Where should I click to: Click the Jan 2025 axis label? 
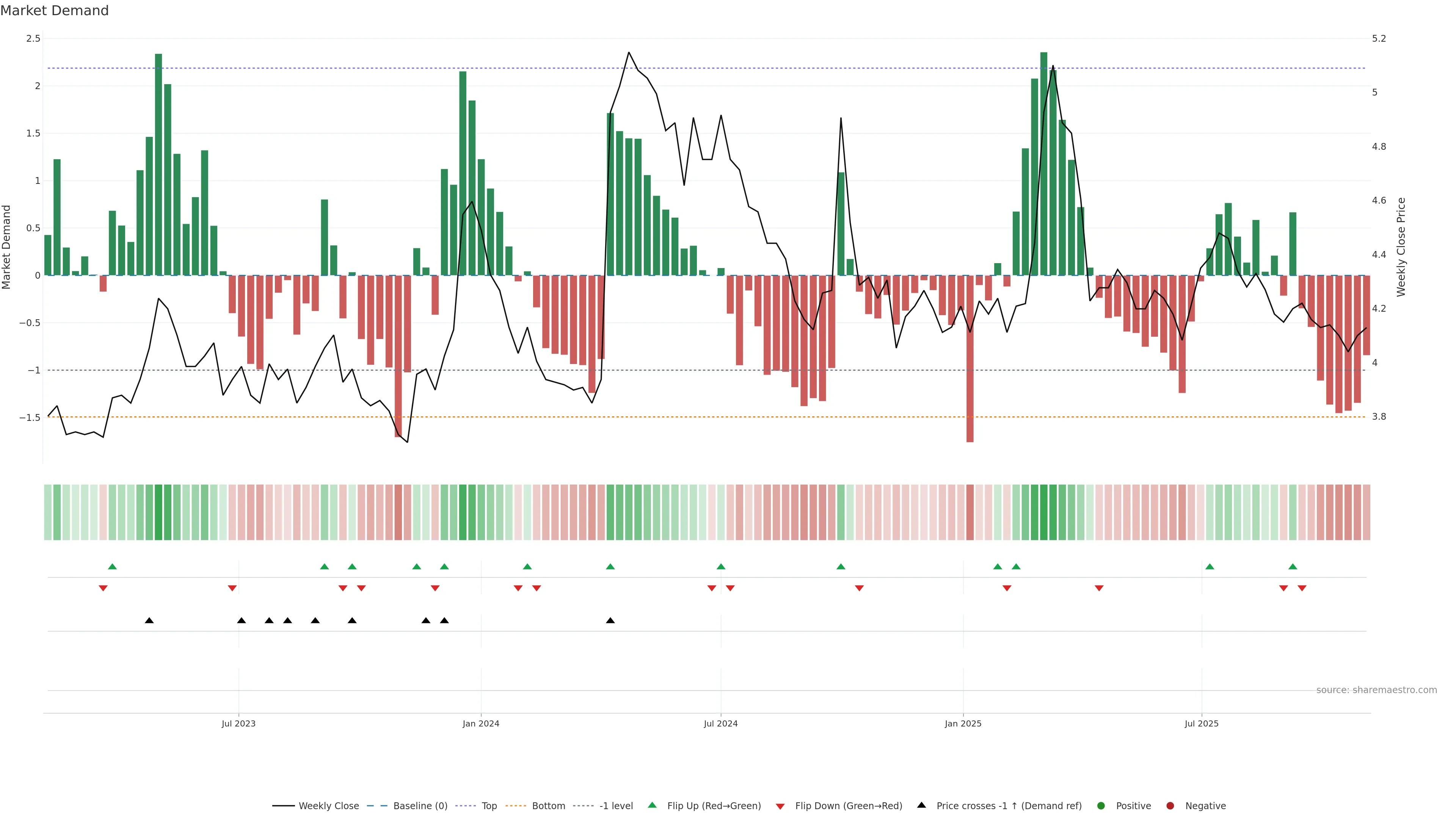pos(963,724)
